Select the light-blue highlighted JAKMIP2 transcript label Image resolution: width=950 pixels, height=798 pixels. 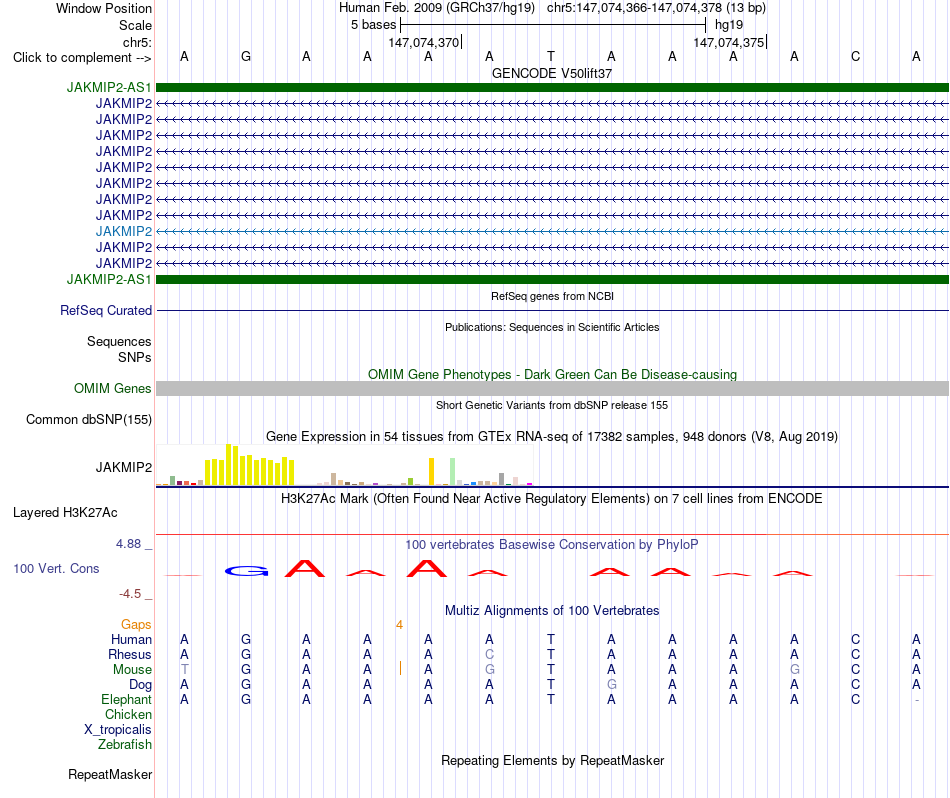click(x=124, y=231)
